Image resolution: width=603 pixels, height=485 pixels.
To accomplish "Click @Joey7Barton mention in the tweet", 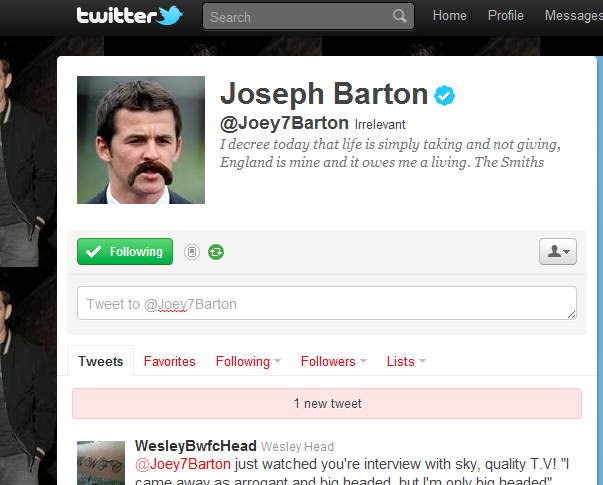I will click(182, 463).
